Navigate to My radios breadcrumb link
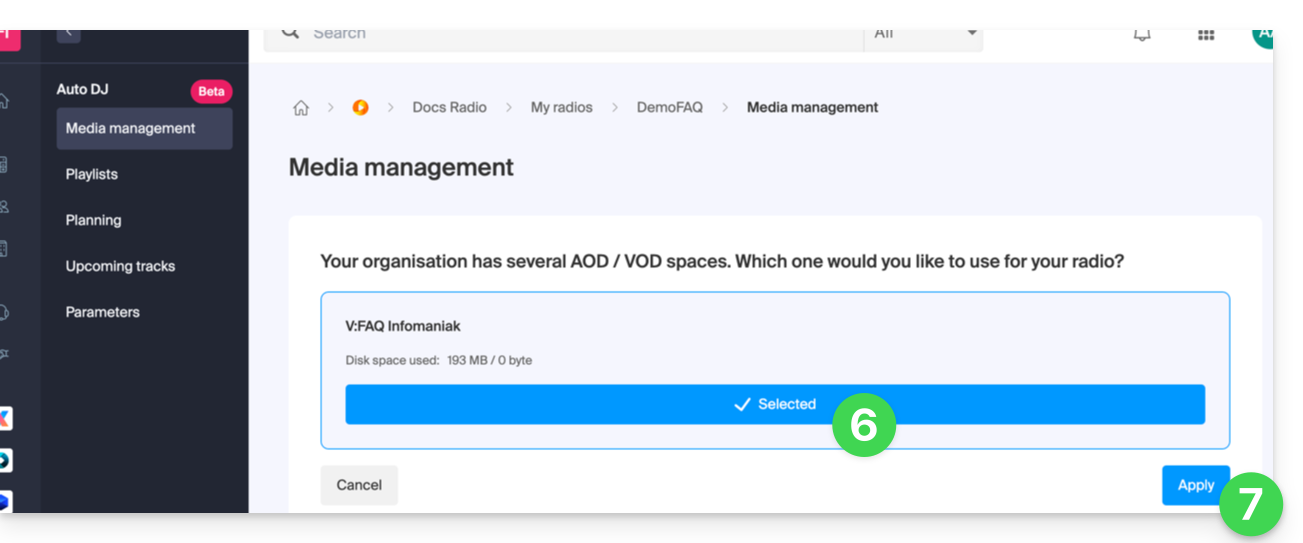This screenshot has width=1303, height=543. [561, 107]
